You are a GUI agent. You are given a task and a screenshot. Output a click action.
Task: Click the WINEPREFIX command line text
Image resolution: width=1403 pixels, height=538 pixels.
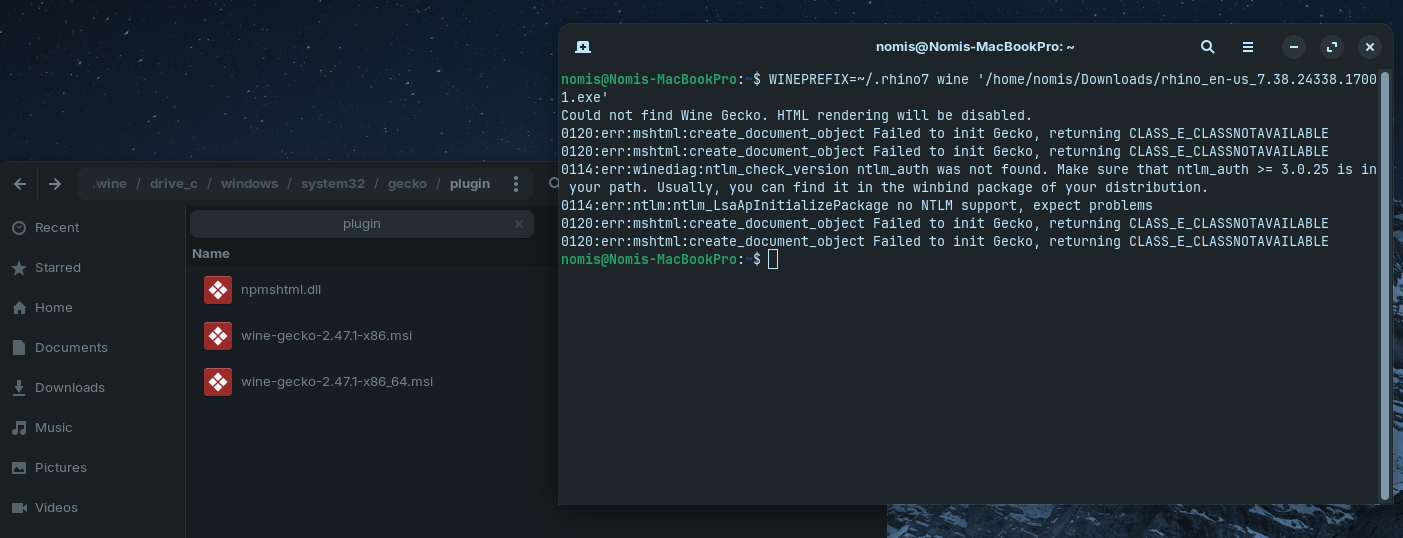point(969,88)
